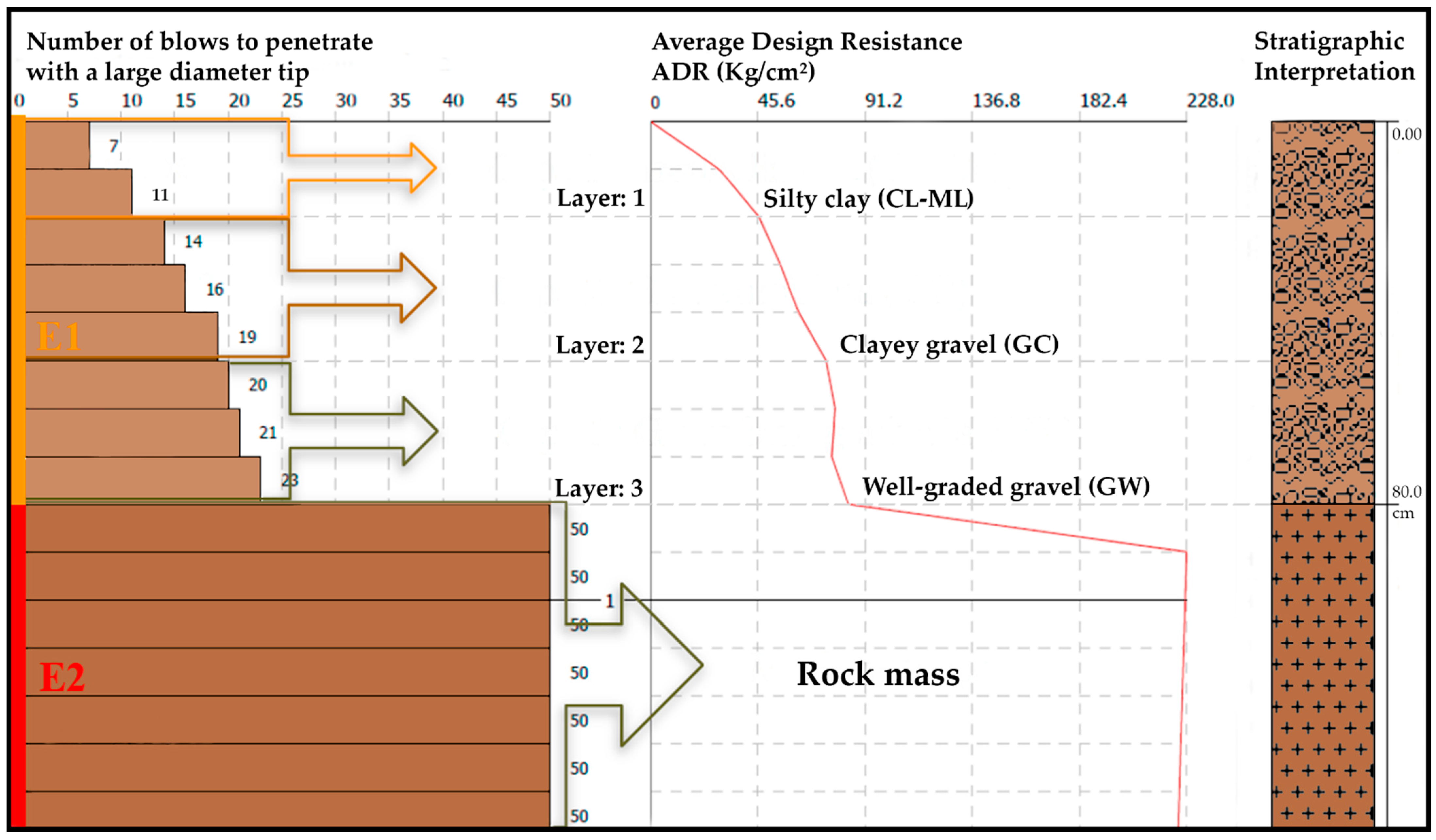Click the 80.0 cm depth marker
This screenshot has width=1436, height=840.
pos(1406,493)
